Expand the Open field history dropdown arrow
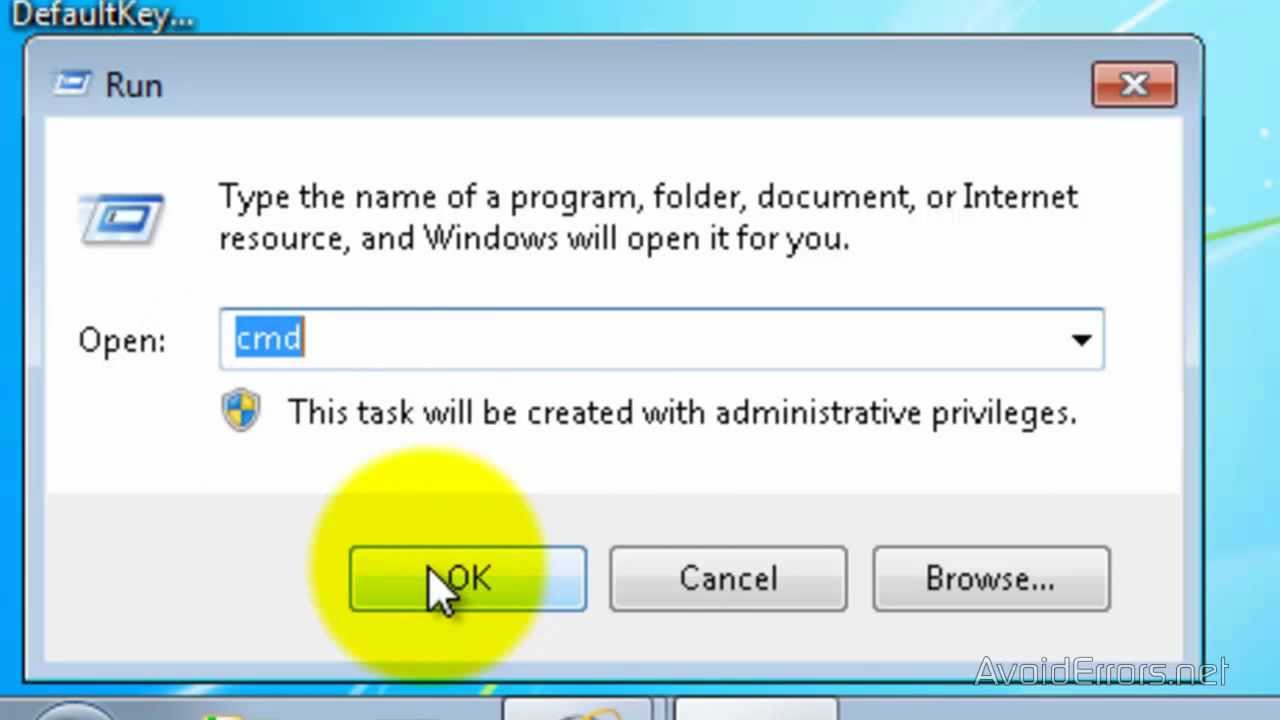The height and width of the screenshot is (720, 1280). click(x=1081, y=340)
